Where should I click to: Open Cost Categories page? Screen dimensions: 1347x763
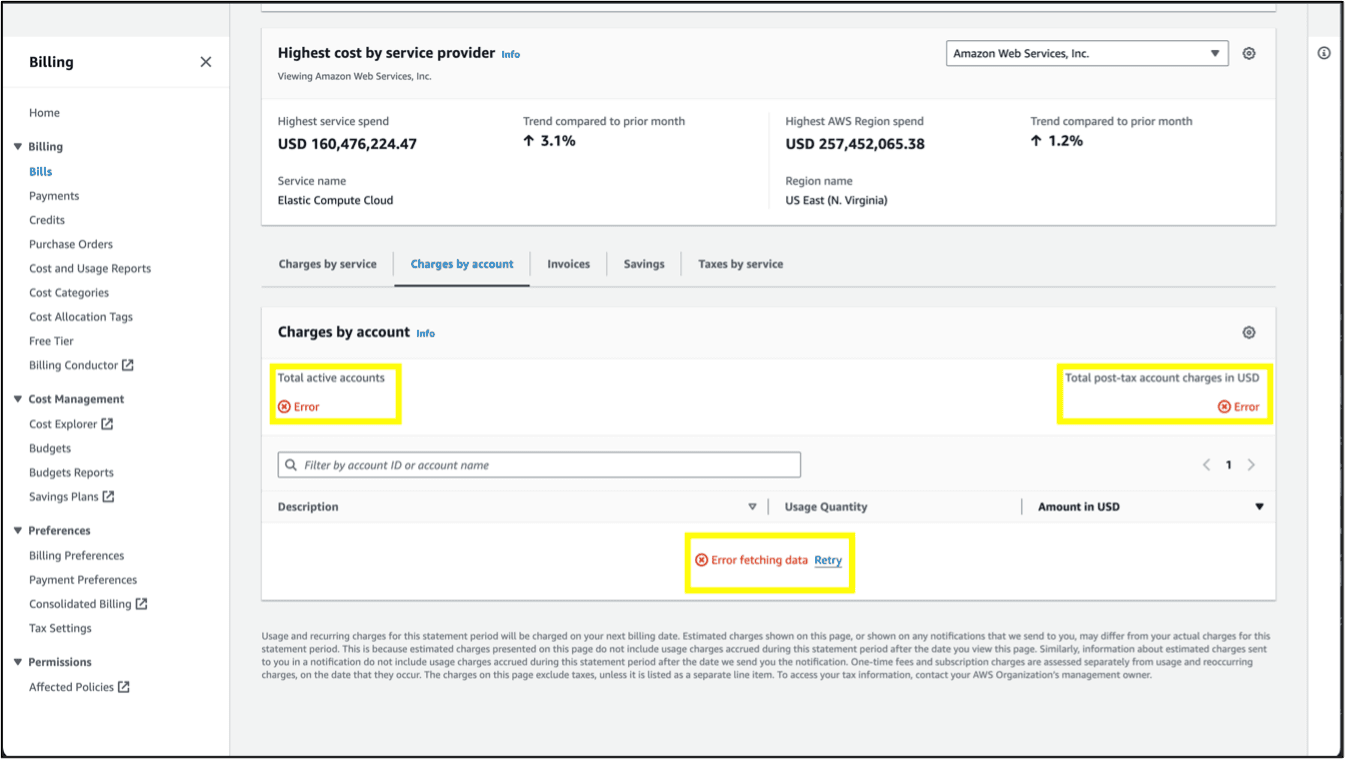[69, 293]
